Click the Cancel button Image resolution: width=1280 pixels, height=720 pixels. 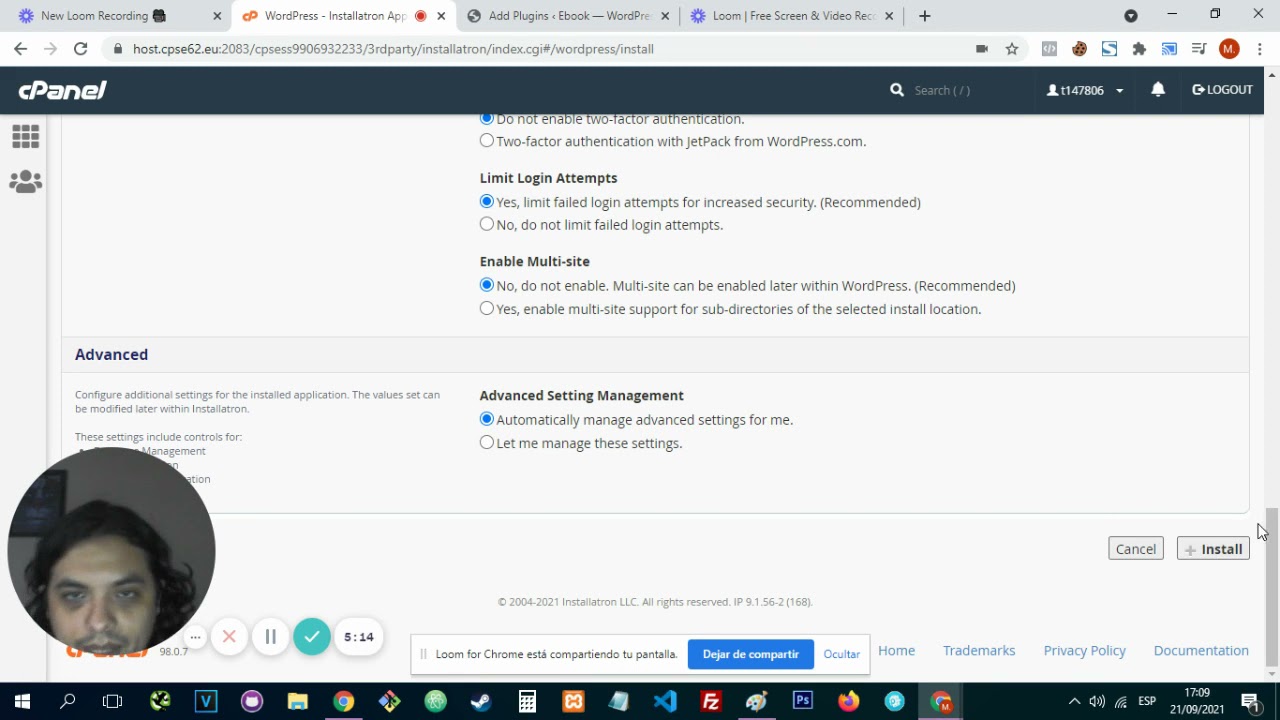pyautogui.click(x=1136, y=549)
